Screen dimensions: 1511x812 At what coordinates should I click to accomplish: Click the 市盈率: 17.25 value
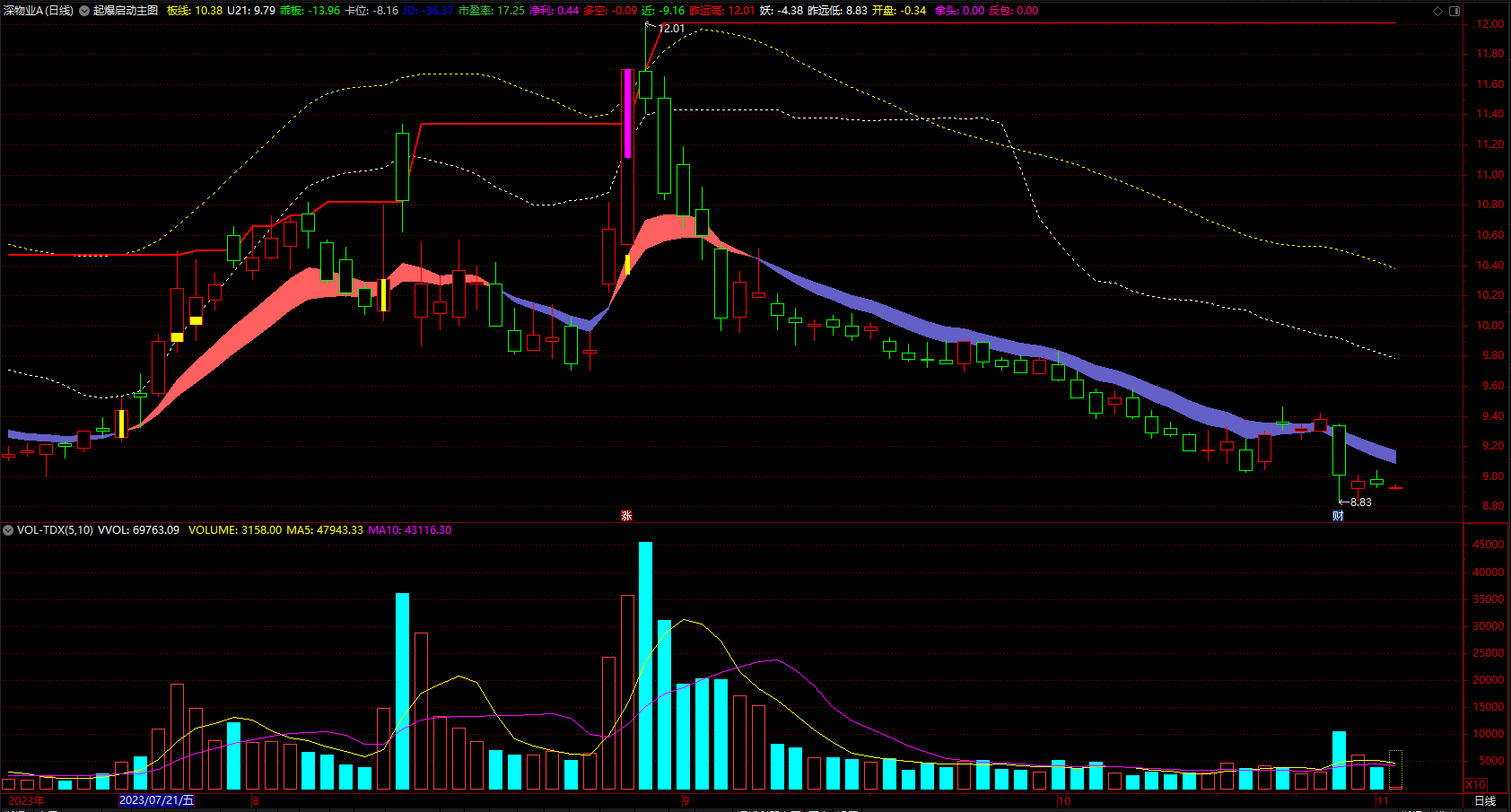pyautogui.click(x=491, y=11)
